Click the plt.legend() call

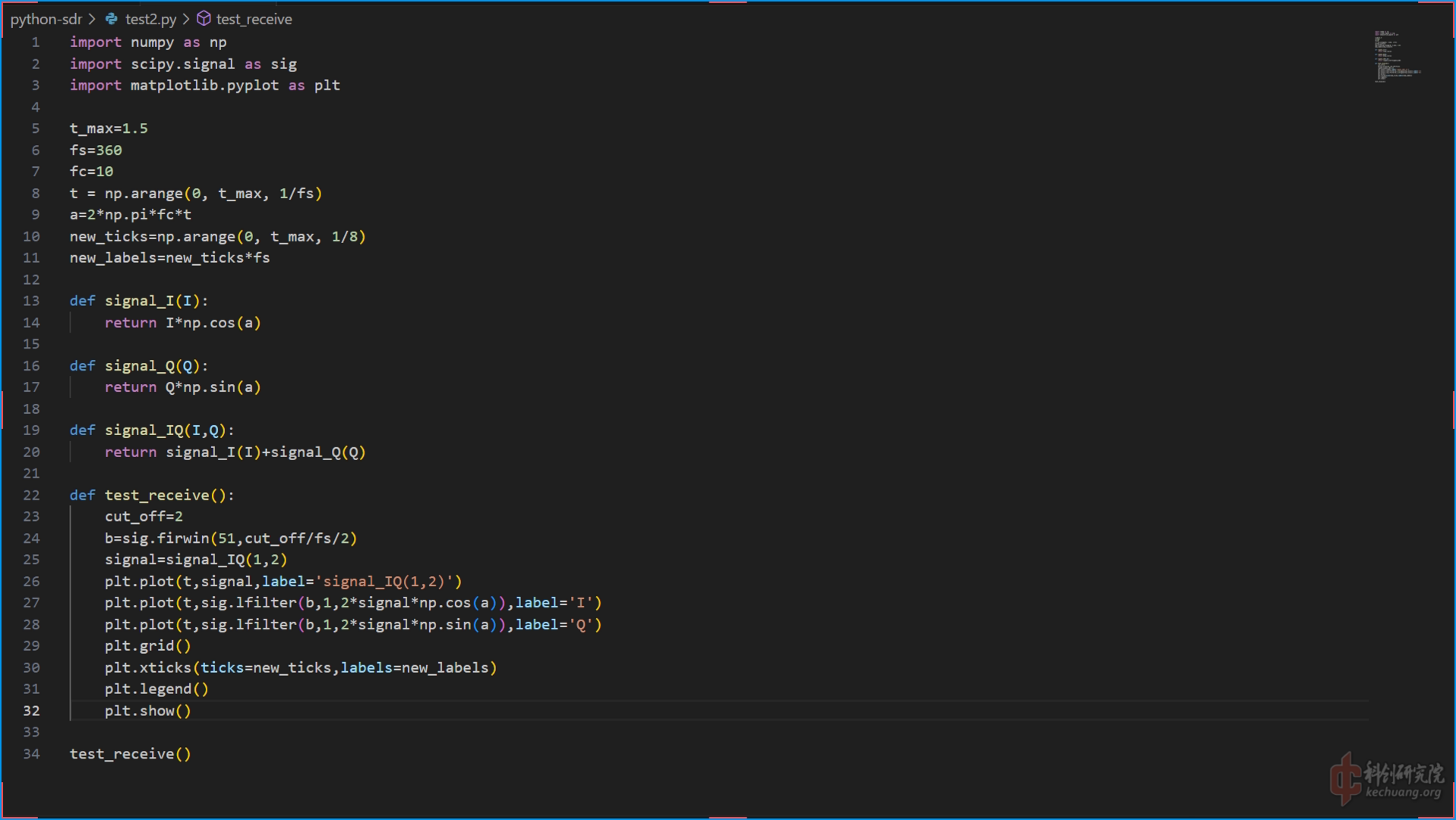156,689
